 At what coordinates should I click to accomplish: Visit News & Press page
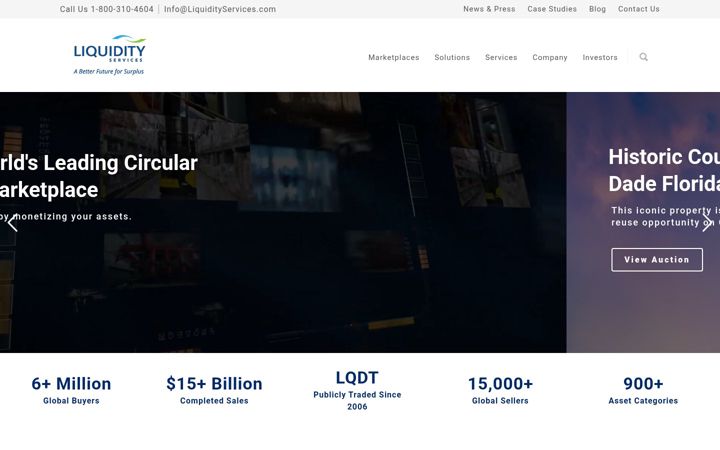click(x=489, y=9)
